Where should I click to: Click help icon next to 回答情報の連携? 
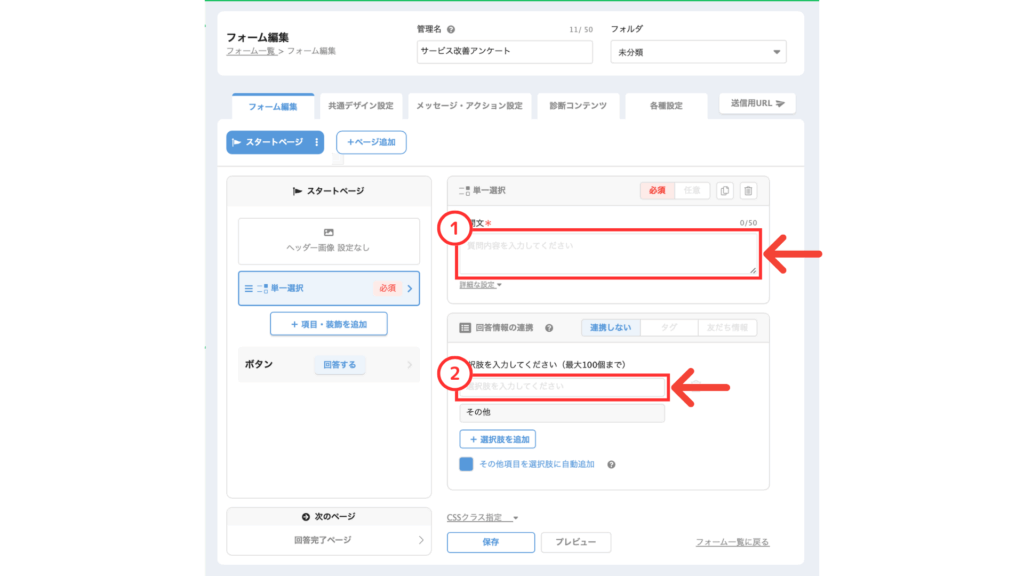[x=549, y=327]
